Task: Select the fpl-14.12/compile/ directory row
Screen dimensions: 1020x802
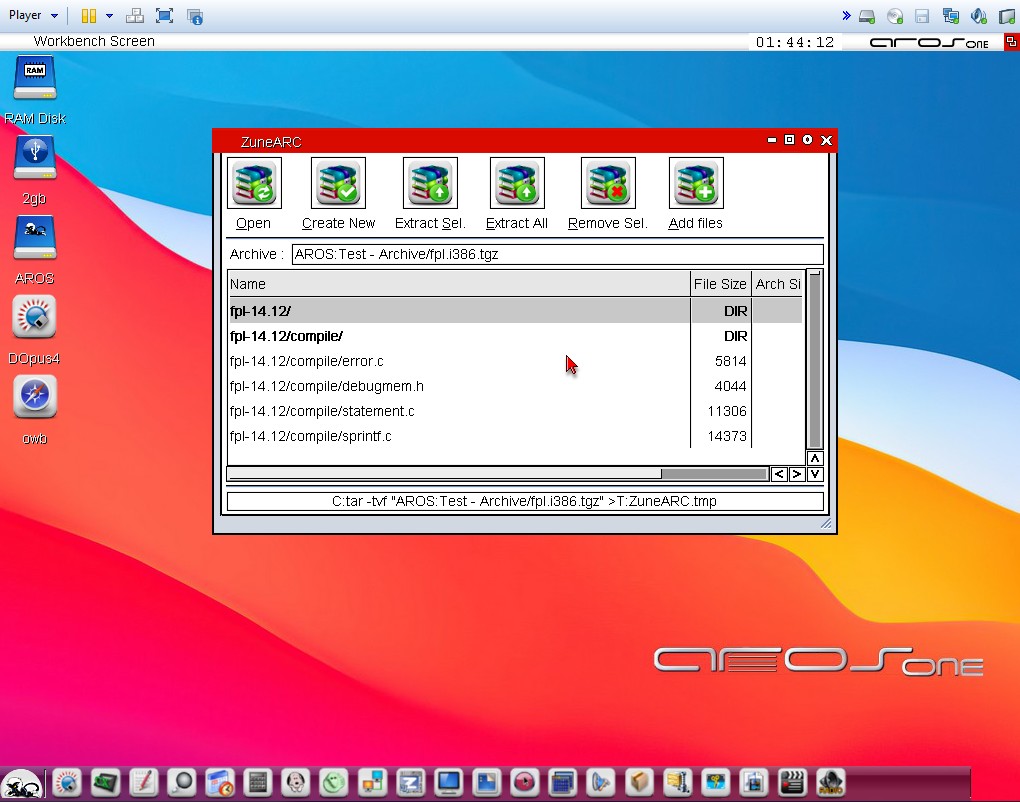Action: click(458, 336)
